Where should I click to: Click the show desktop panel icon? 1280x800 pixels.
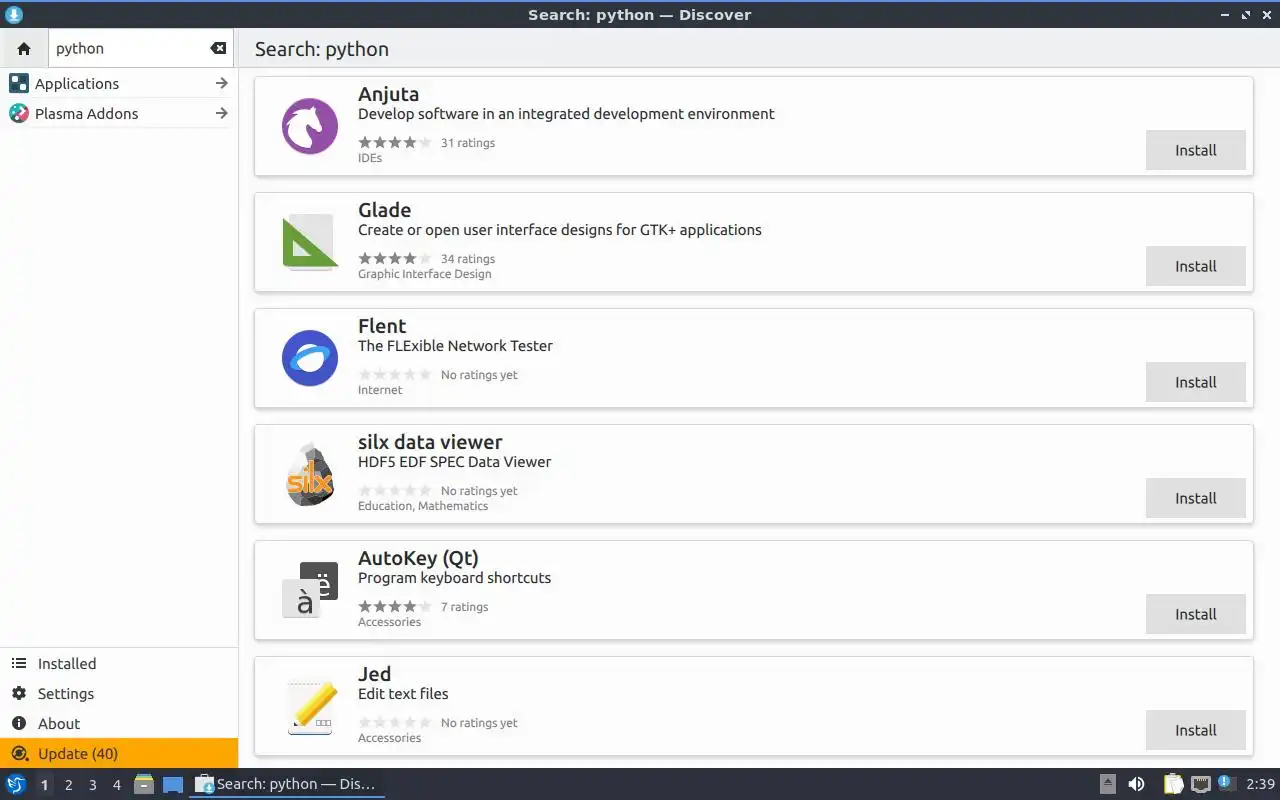[x=173, y=784]
